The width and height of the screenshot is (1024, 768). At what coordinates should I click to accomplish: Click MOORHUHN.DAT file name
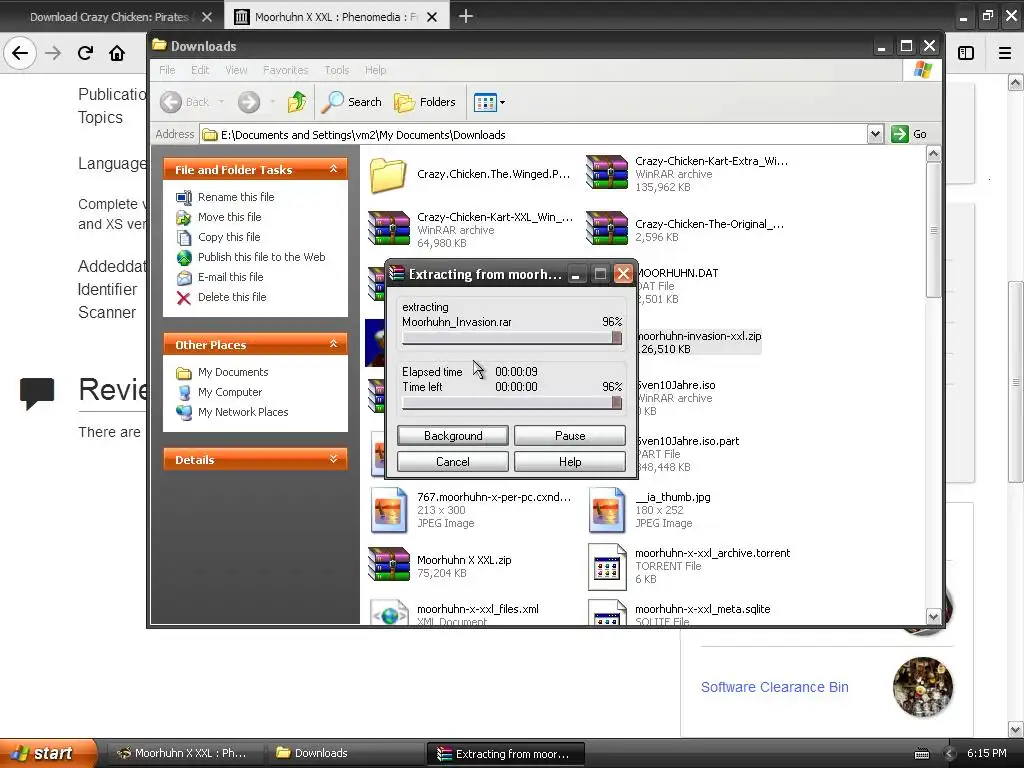[678, 273]
